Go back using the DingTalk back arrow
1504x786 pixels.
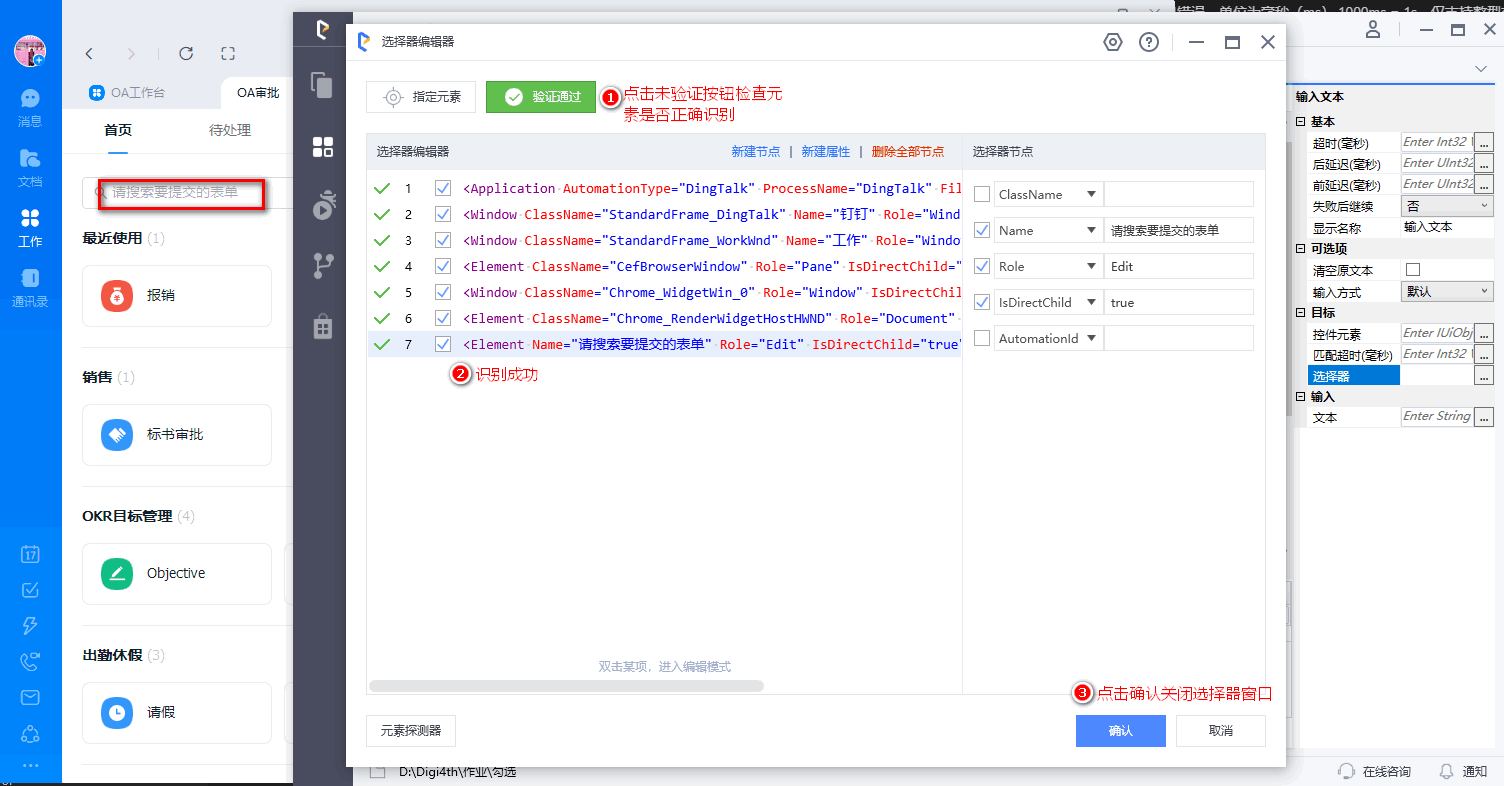click(x=89, y=53)
